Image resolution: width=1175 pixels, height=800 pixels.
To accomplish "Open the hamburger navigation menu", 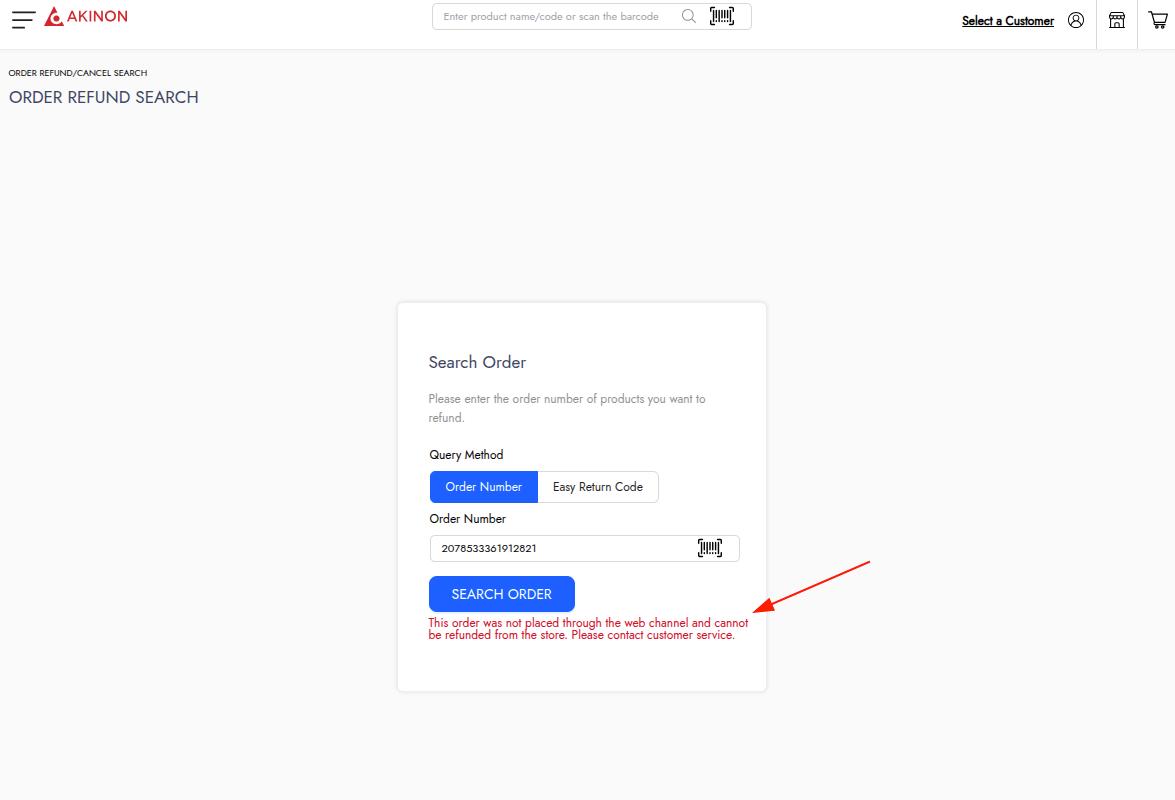I will (23, 18).
